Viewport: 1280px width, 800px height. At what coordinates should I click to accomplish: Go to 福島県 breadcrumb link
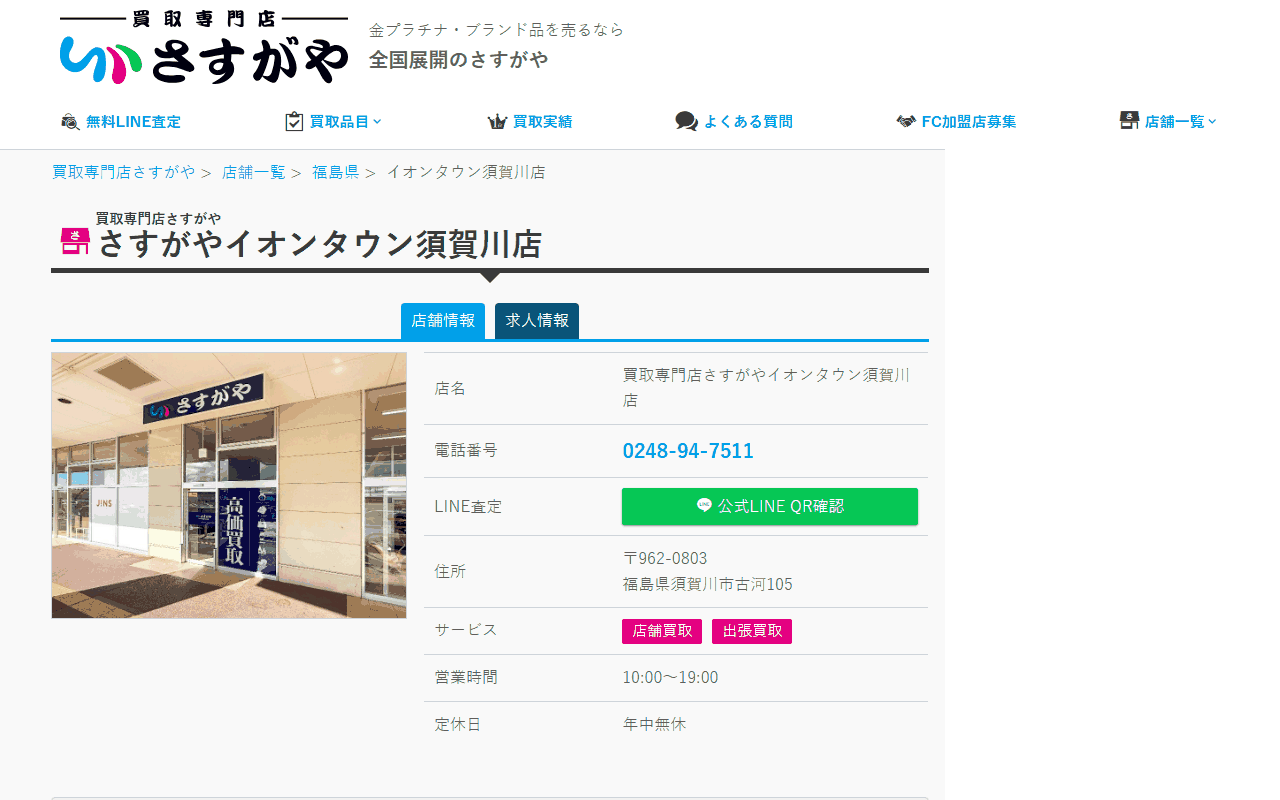pos(336,172)
